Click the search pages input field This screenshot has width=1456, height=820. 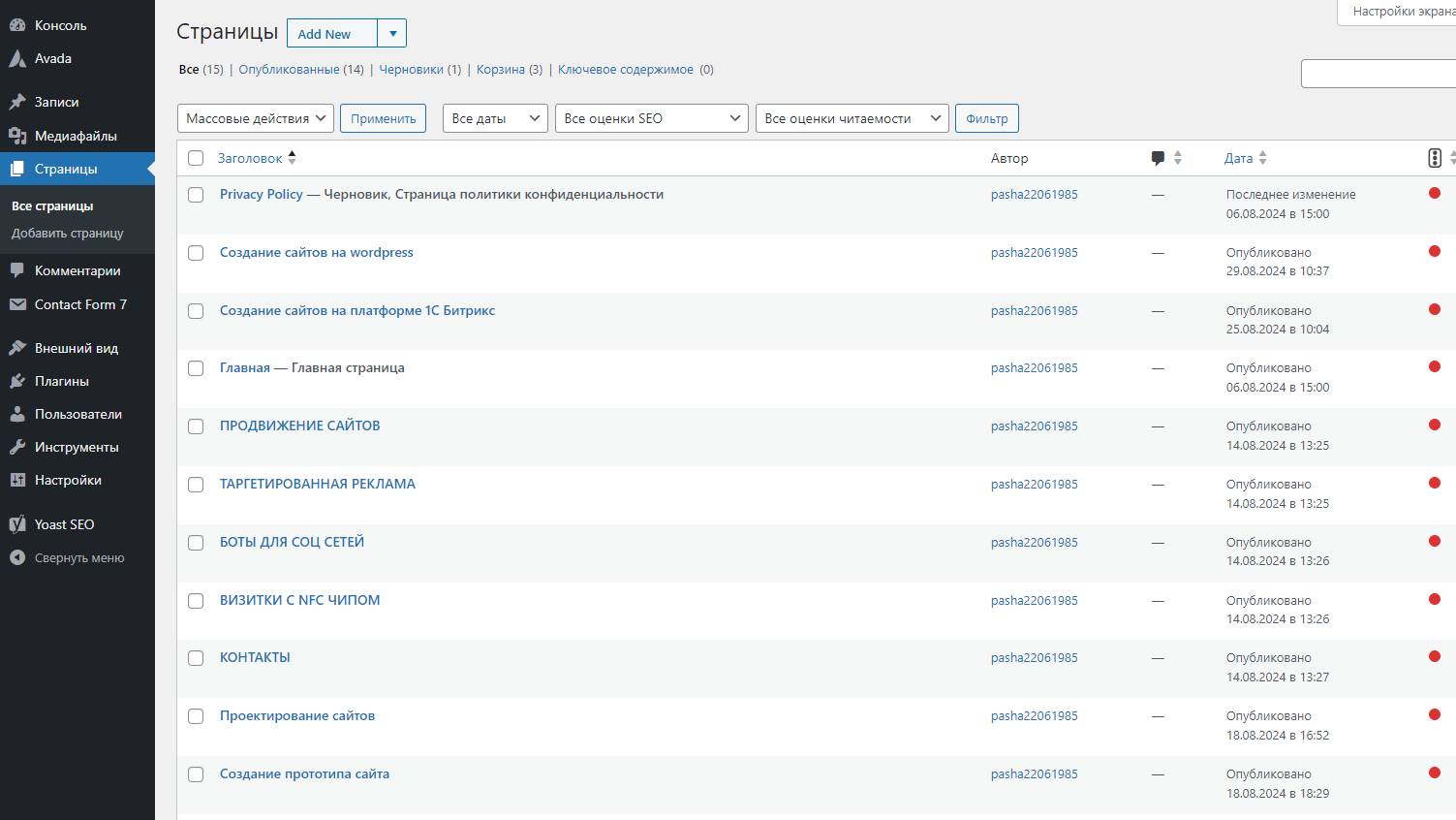1379,74
